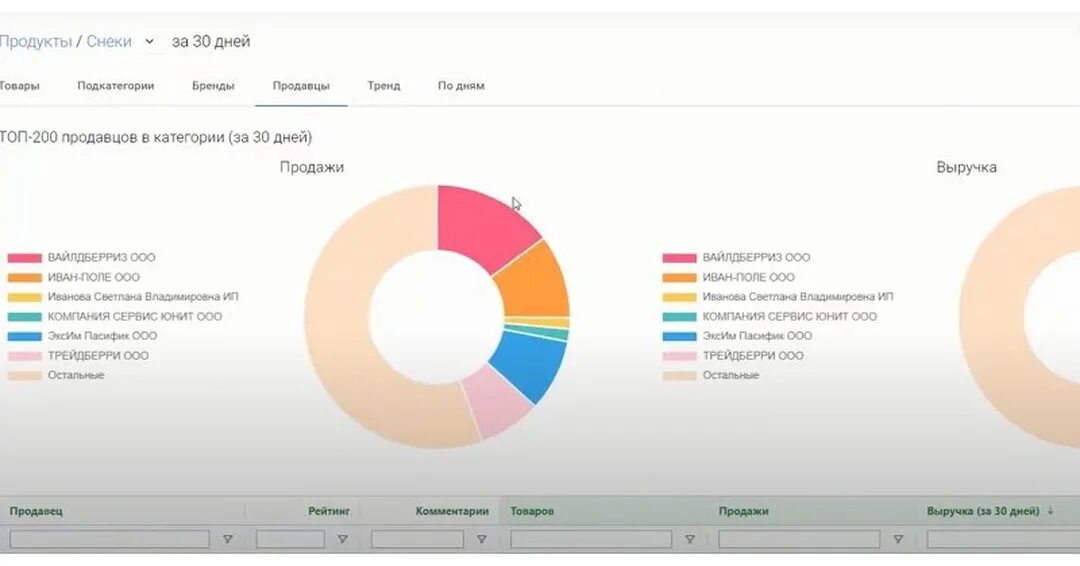Switch to the Бренды tab

[x=213, y=86]
